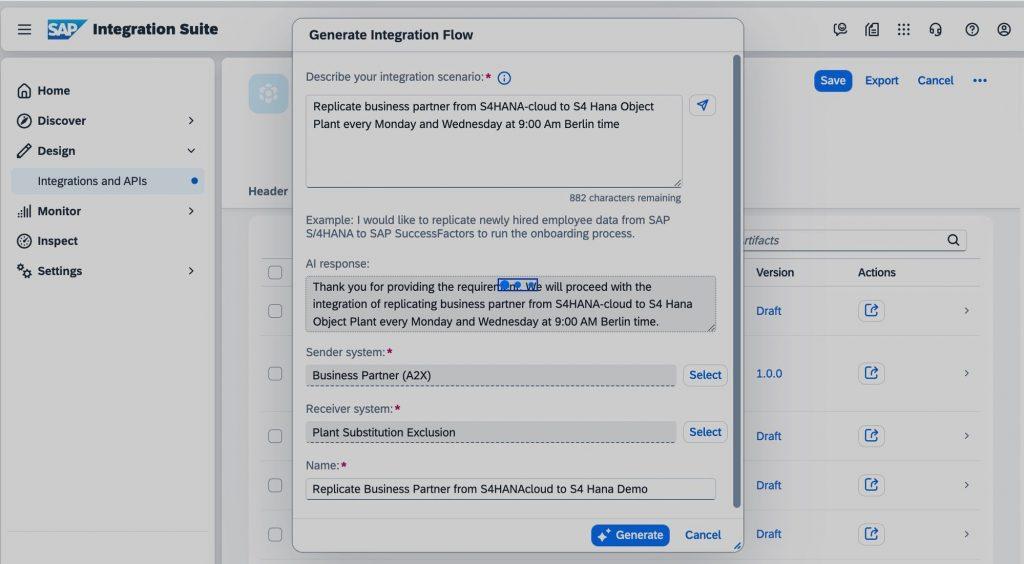Click the search magnifier in artifacts filter
Image resolution: width=1024 pixels, height=564 pixels.
pyautogui.click(x=953, y=240)
